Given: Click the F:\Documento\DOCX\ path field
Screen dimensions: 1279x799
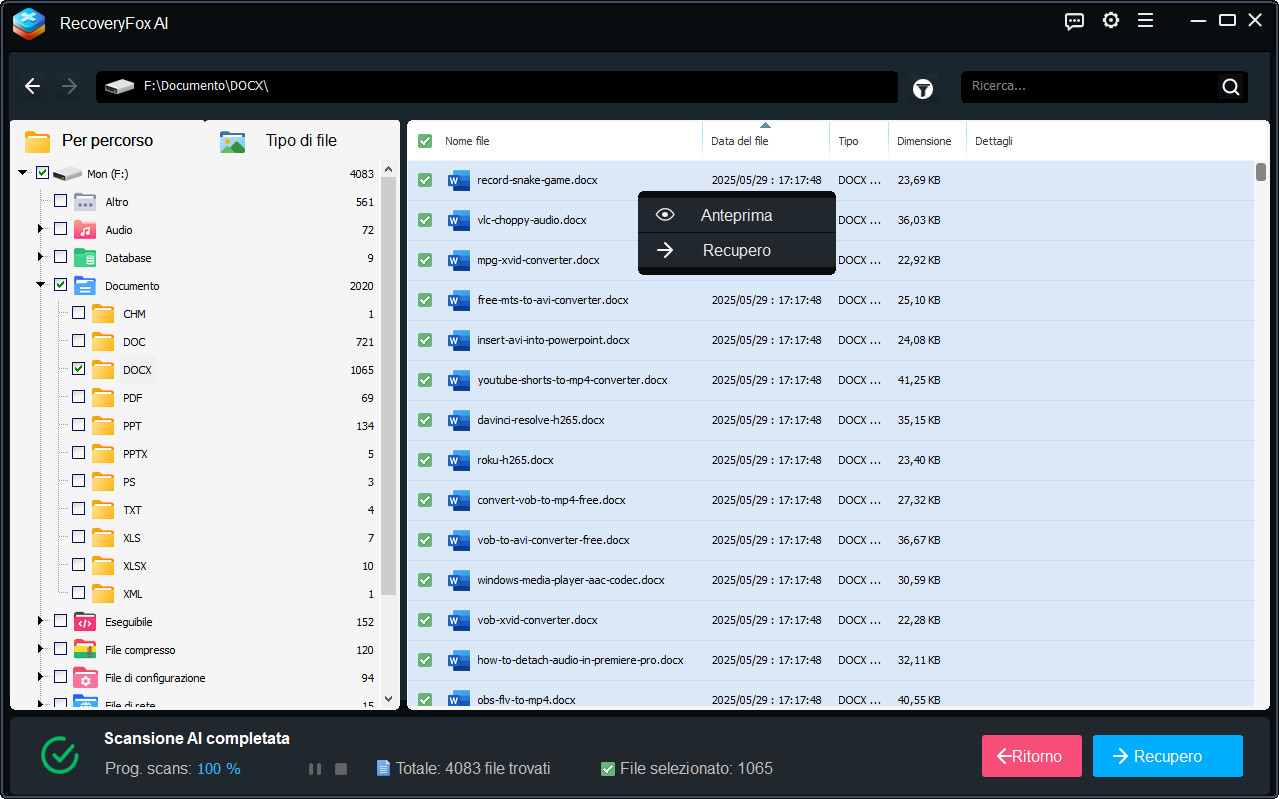Looking at the screenshot, I should (x=497, y=87).
